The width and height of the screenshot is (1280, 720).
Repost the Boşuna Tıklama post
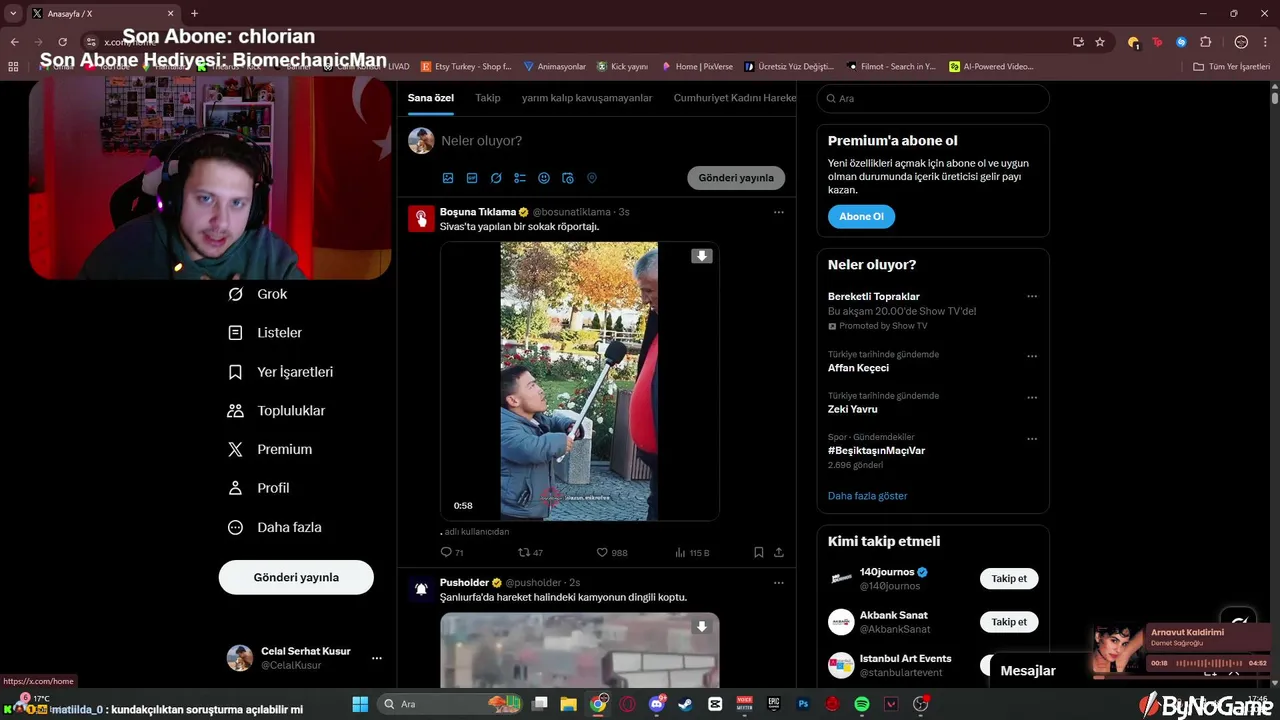[530, 552]
